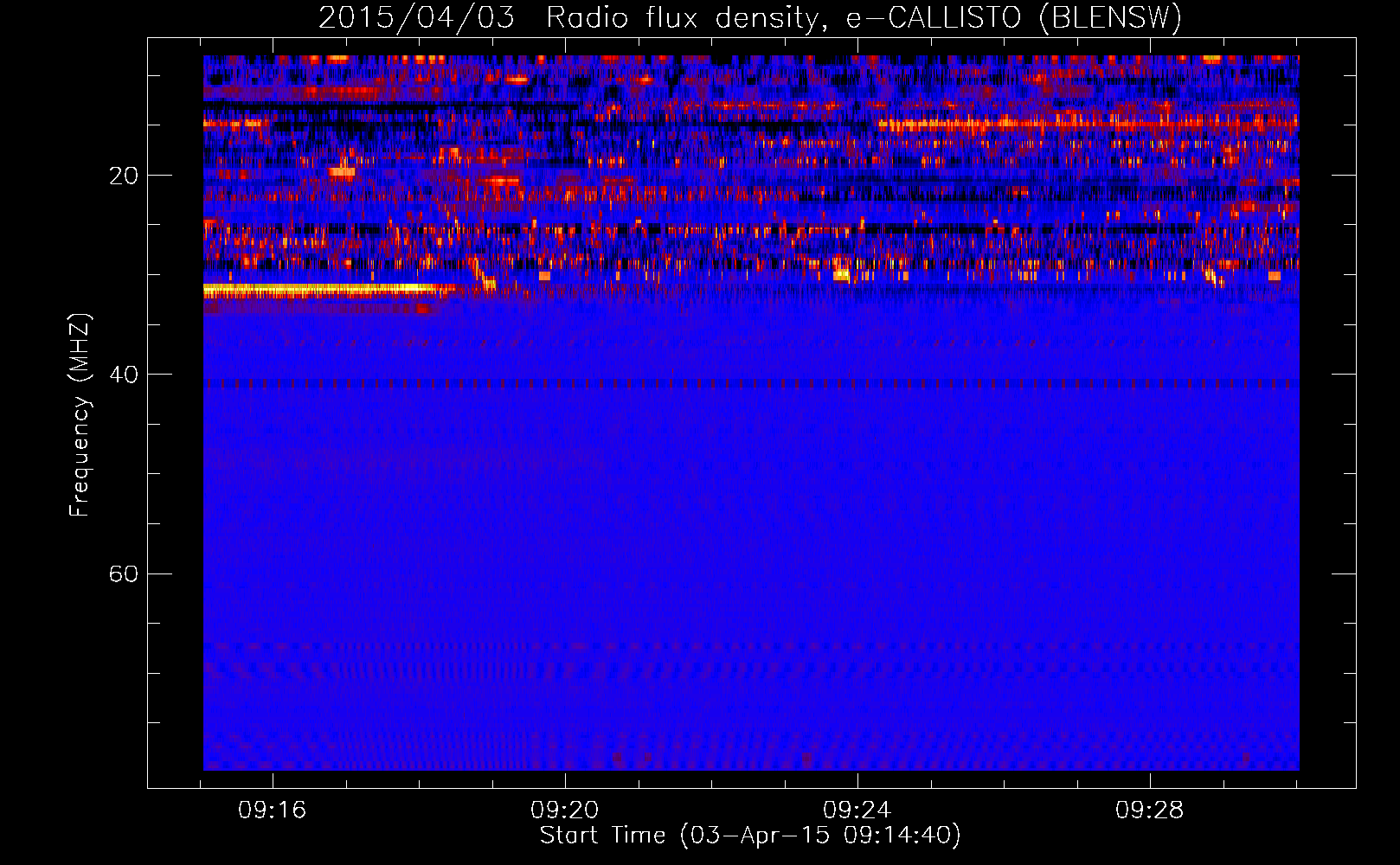Click the 20 MHz frequency tick label
Image resolution: width=1400 pixels, height=865 pixels.
click(x=124, y=176)
